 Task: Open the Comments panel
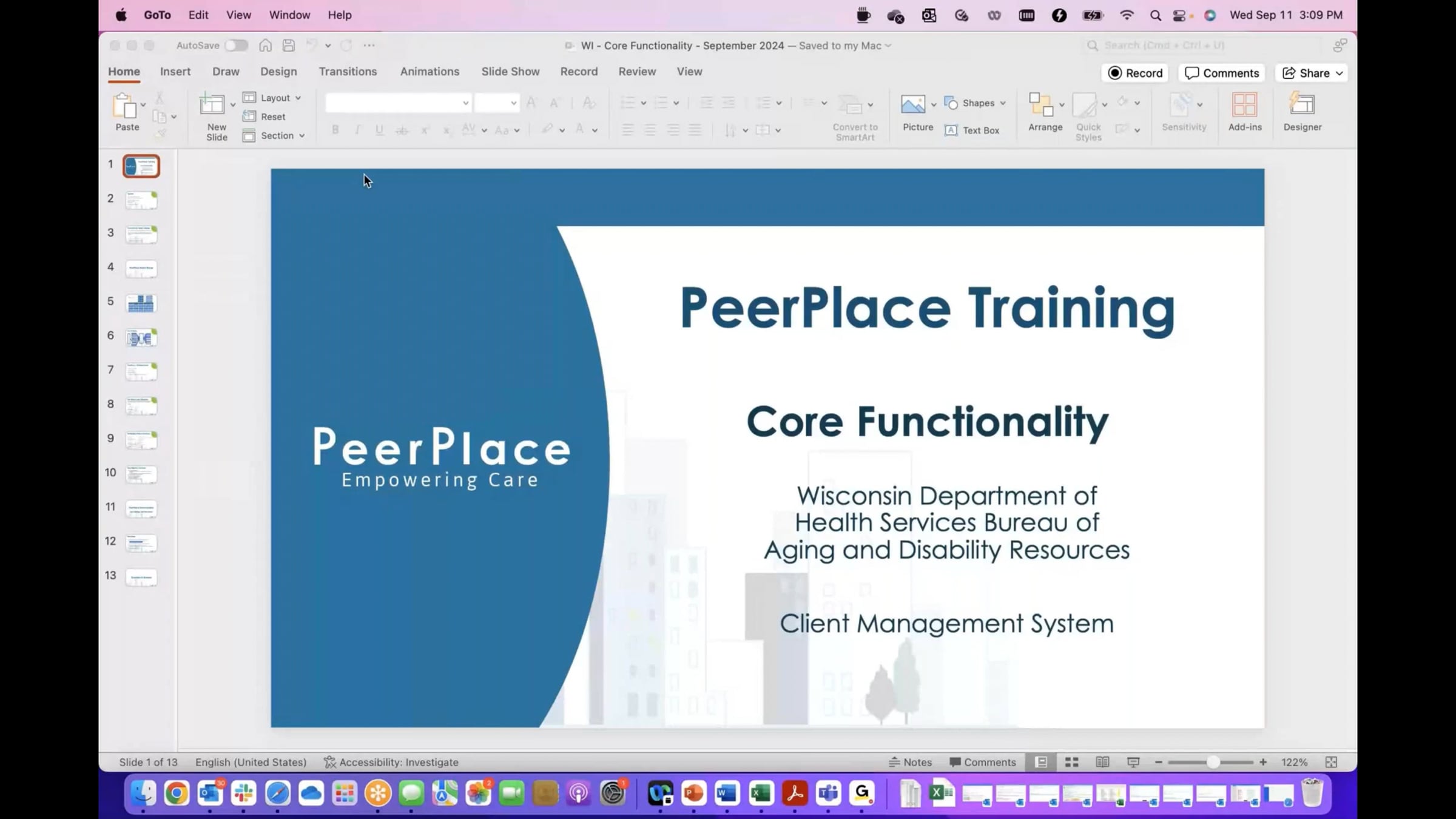[x=1221, y=73]
